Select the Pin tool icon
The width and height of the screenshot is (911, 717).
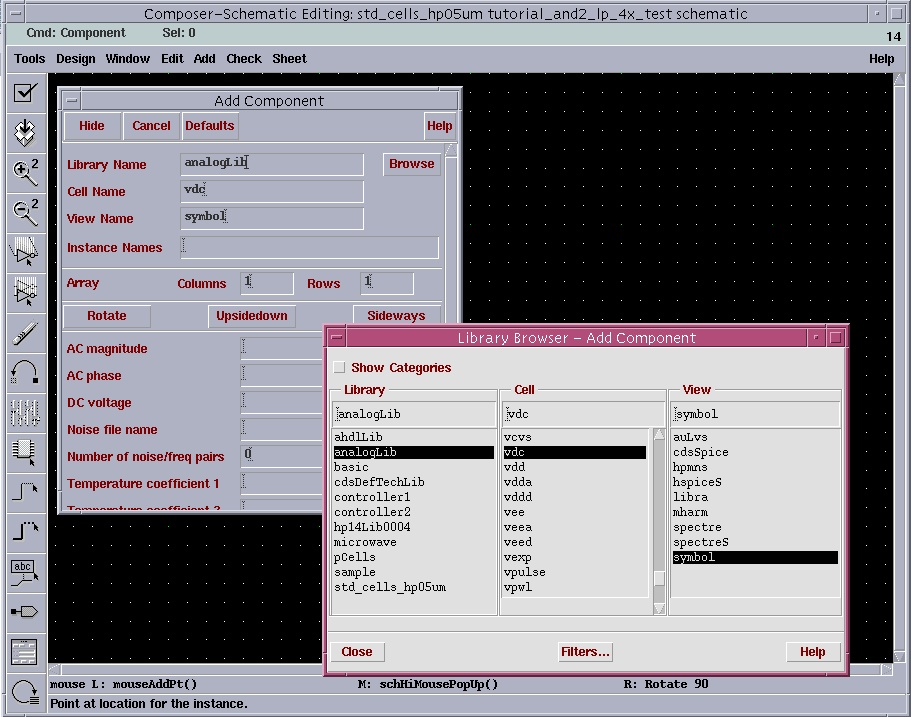click(x=25, y=611)
